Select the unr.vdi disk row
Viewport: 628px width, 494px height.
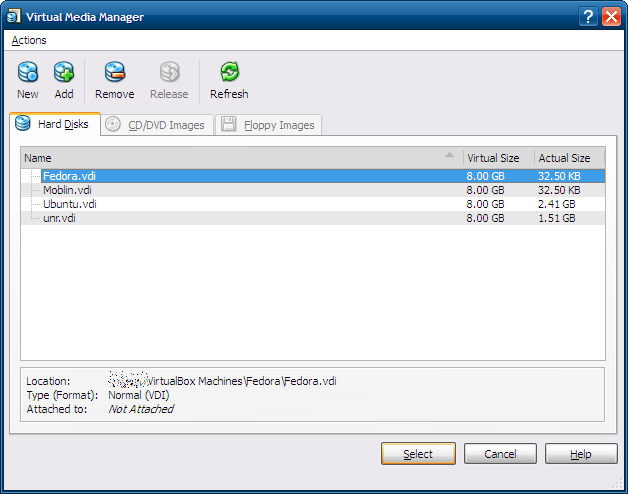[x=313, y=218]
